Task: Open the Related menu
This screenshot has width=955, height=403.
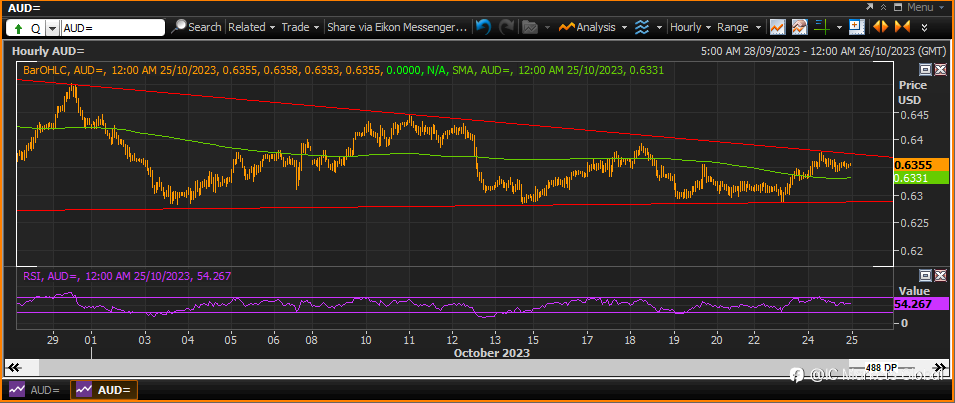Action: pyautogui.click(x=252, y=27)
